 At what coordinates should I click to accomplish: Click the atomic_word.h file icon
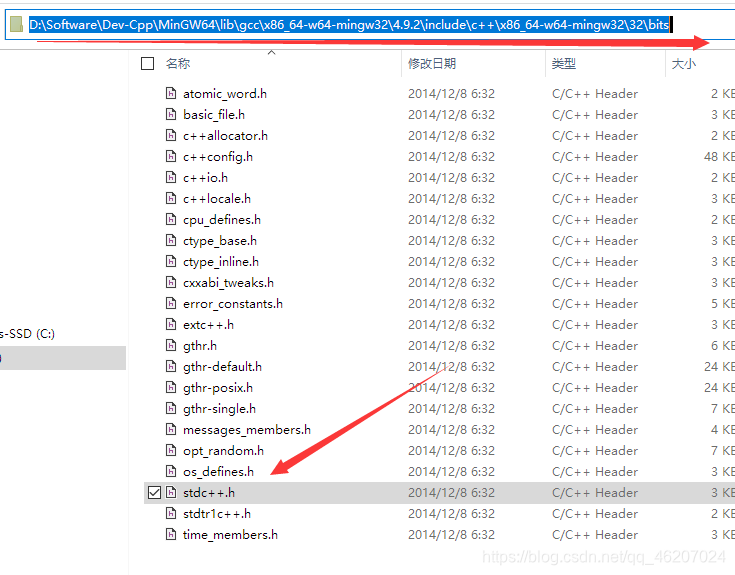(x=171, y=93)
